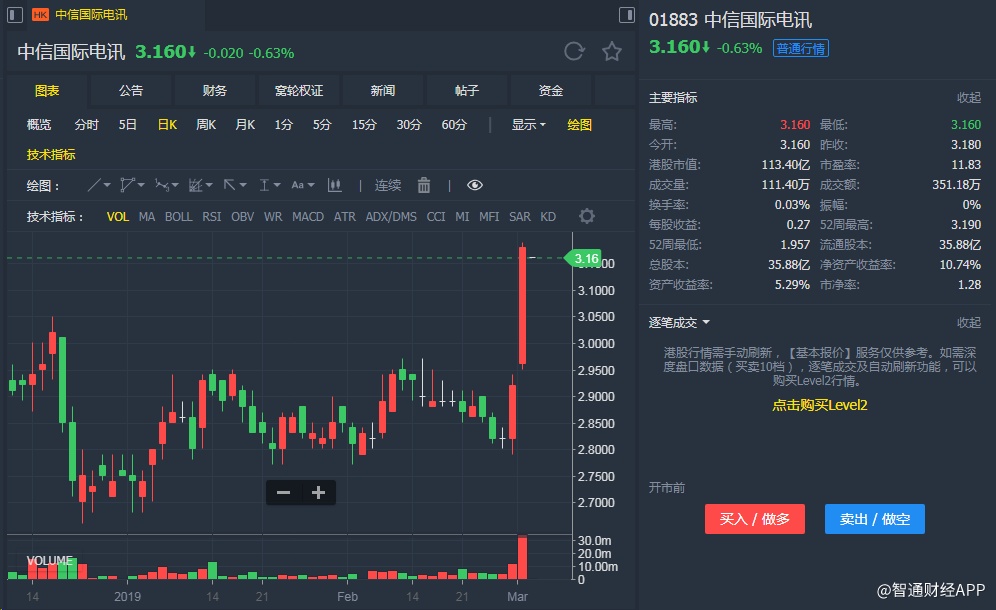
Task: Toggle the RSI indicator
Action: pos(212,217)
